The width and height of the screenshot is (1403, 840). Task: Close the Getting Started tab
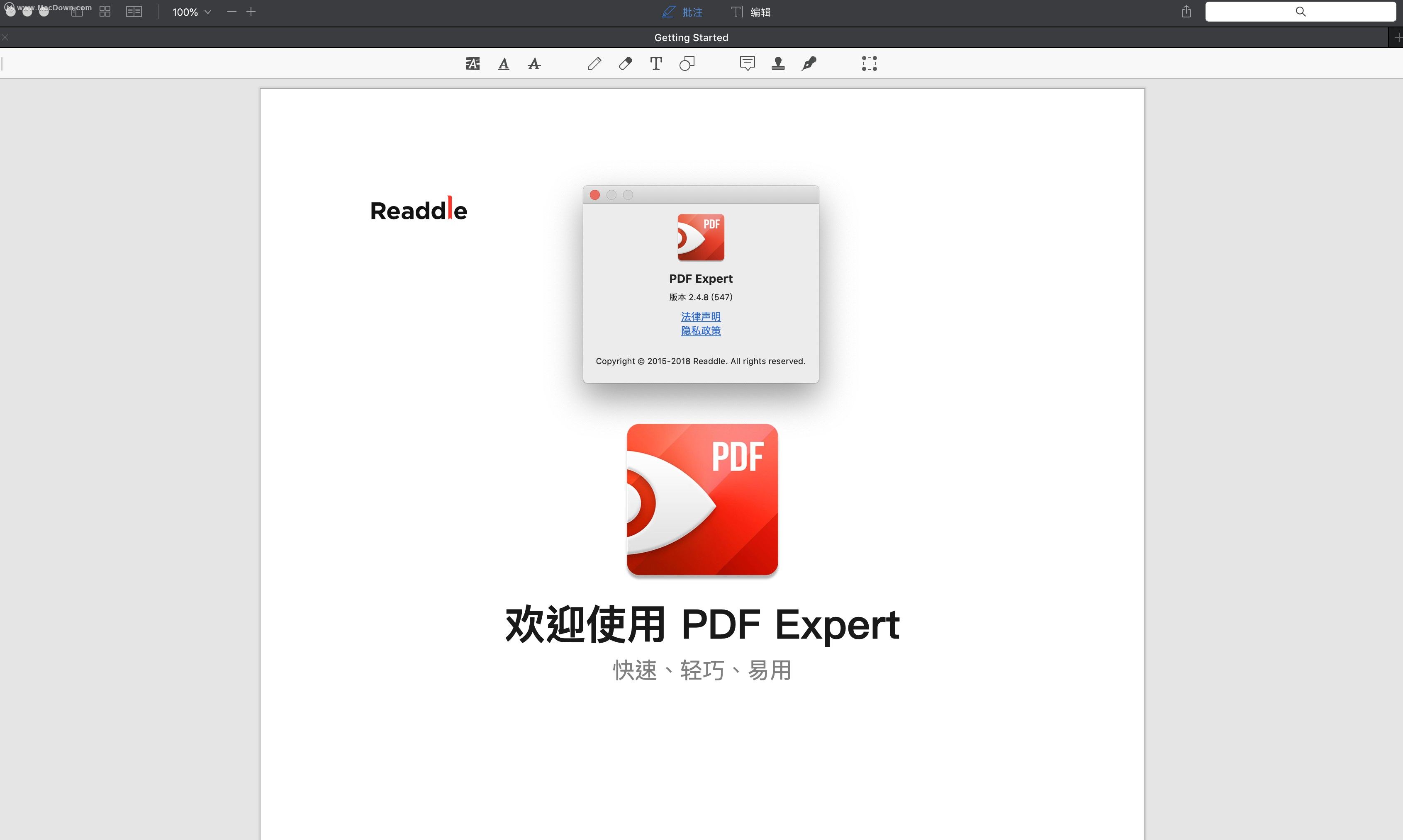5,37
